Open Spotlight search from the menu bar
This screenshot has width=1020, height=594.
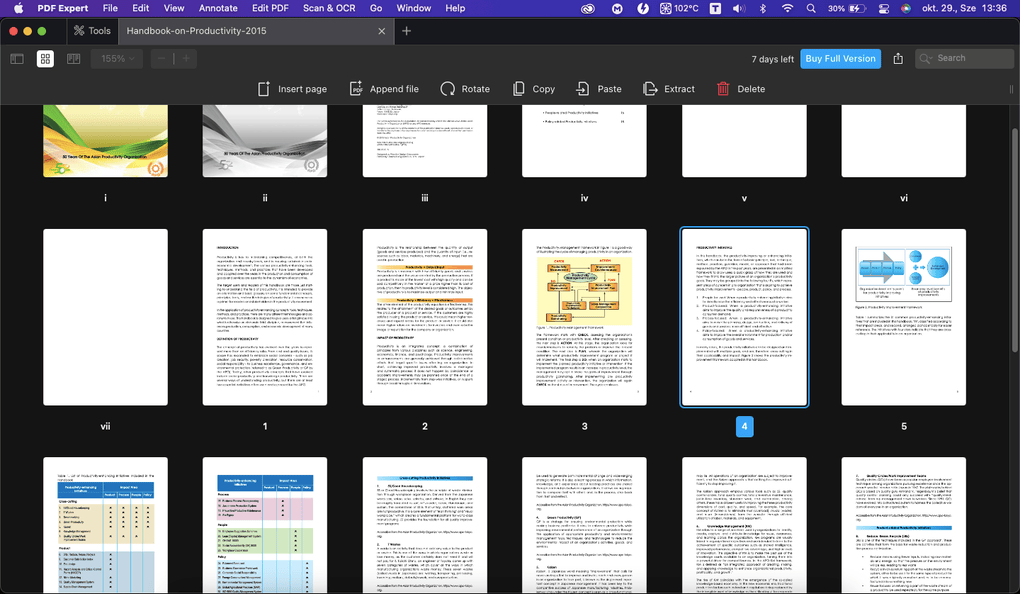click(x=811, y=8)
